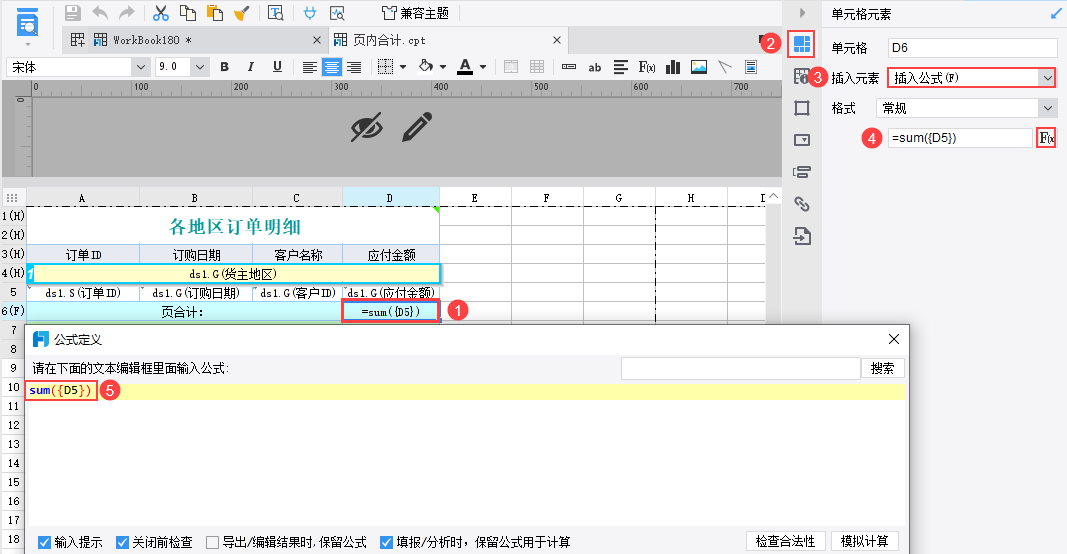
Task: Click the Redo arrow icon
Action: [127, 13]
